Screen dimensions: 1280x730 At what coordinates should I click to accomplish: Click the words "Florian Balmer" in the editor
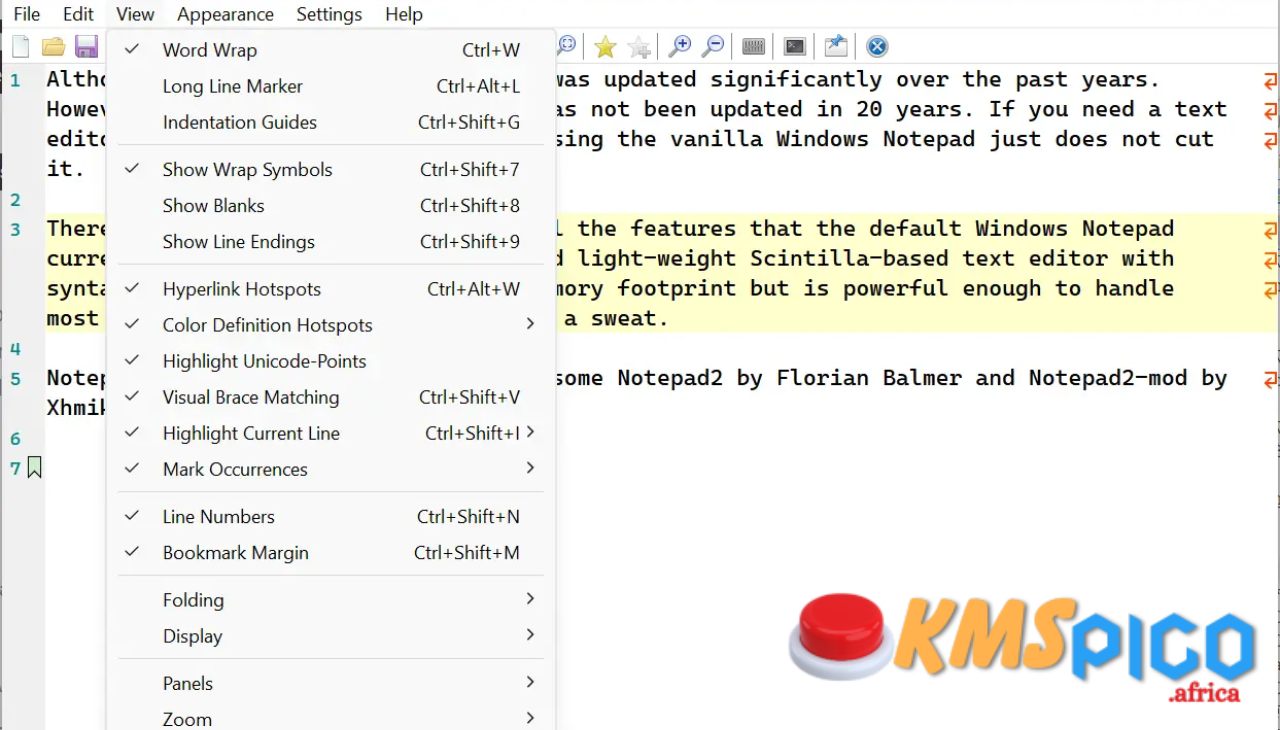point(870,378)
